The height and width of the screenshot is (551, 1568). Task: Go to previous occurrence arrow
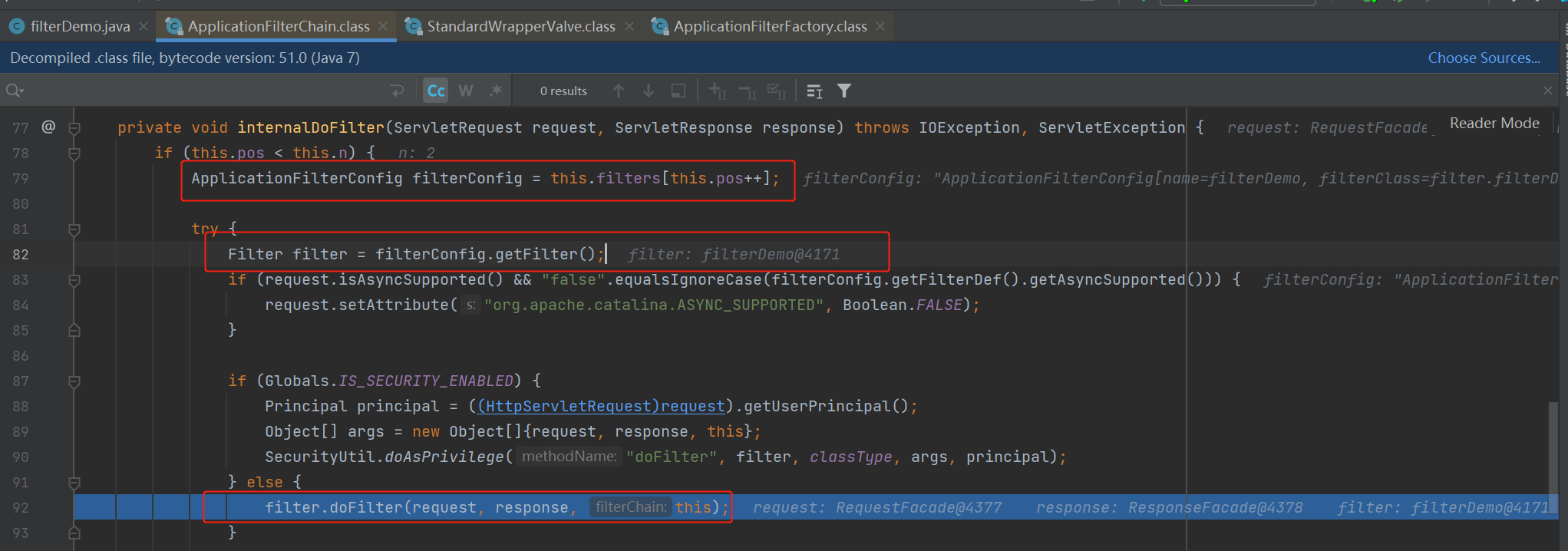click(619, 91)
